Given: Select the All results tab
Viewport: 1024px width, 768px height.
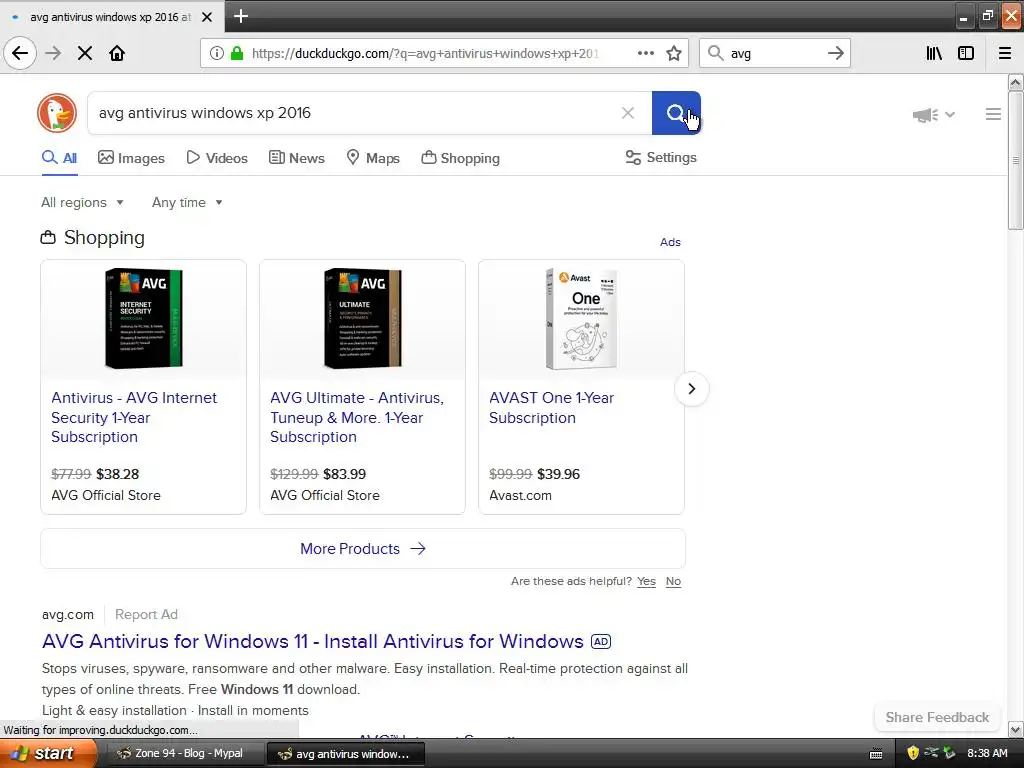Looking at the screenshot, I should [59, 158].
